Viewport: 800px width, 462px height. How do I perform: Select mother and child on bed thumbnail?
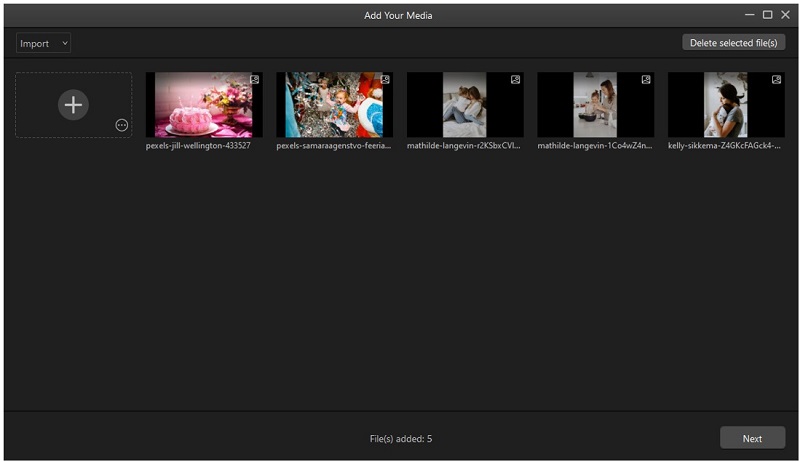tap(465, 105)
